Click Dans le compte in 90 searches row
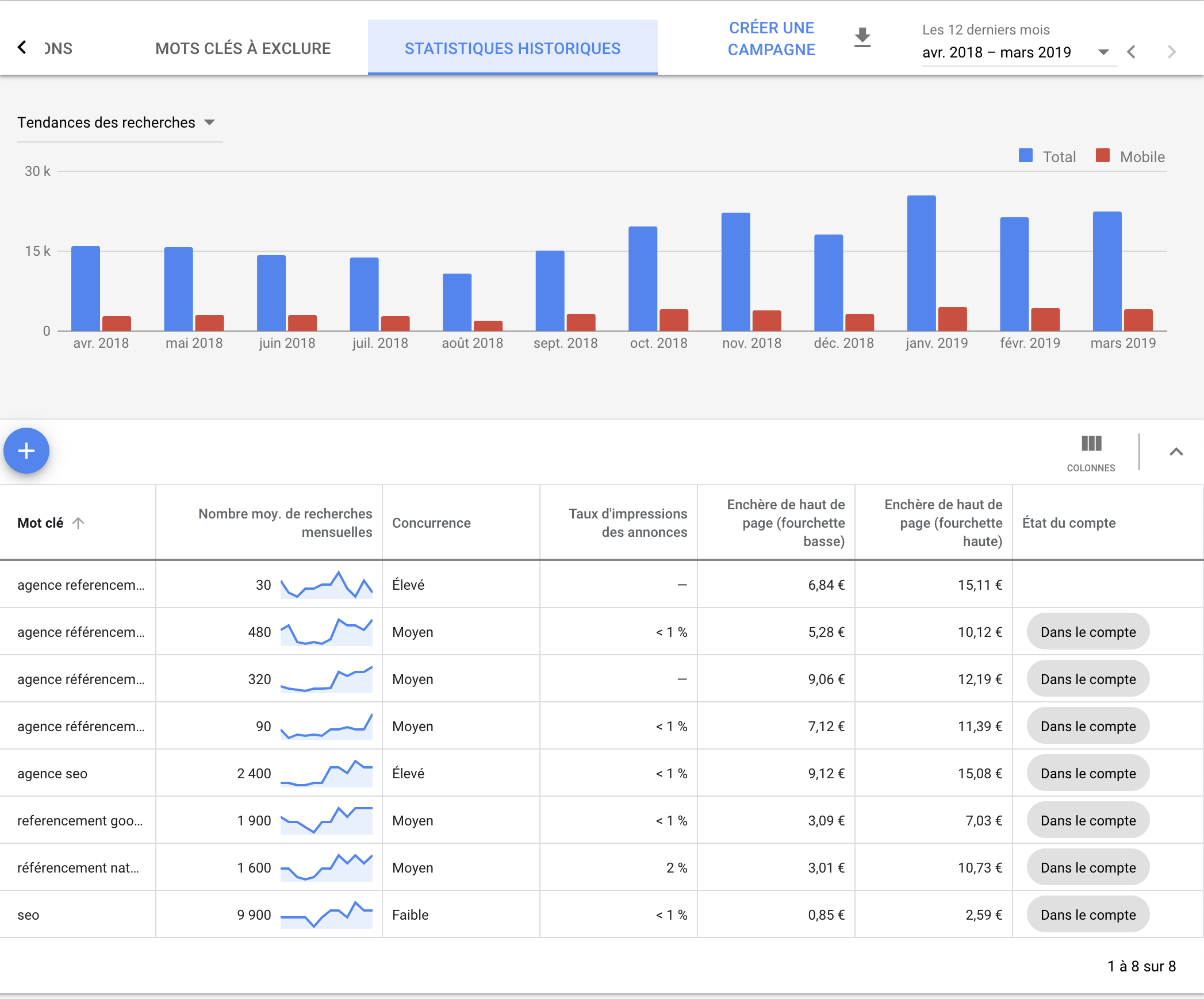Viewport: 1204px width, 999px height. click(1088, 727)
